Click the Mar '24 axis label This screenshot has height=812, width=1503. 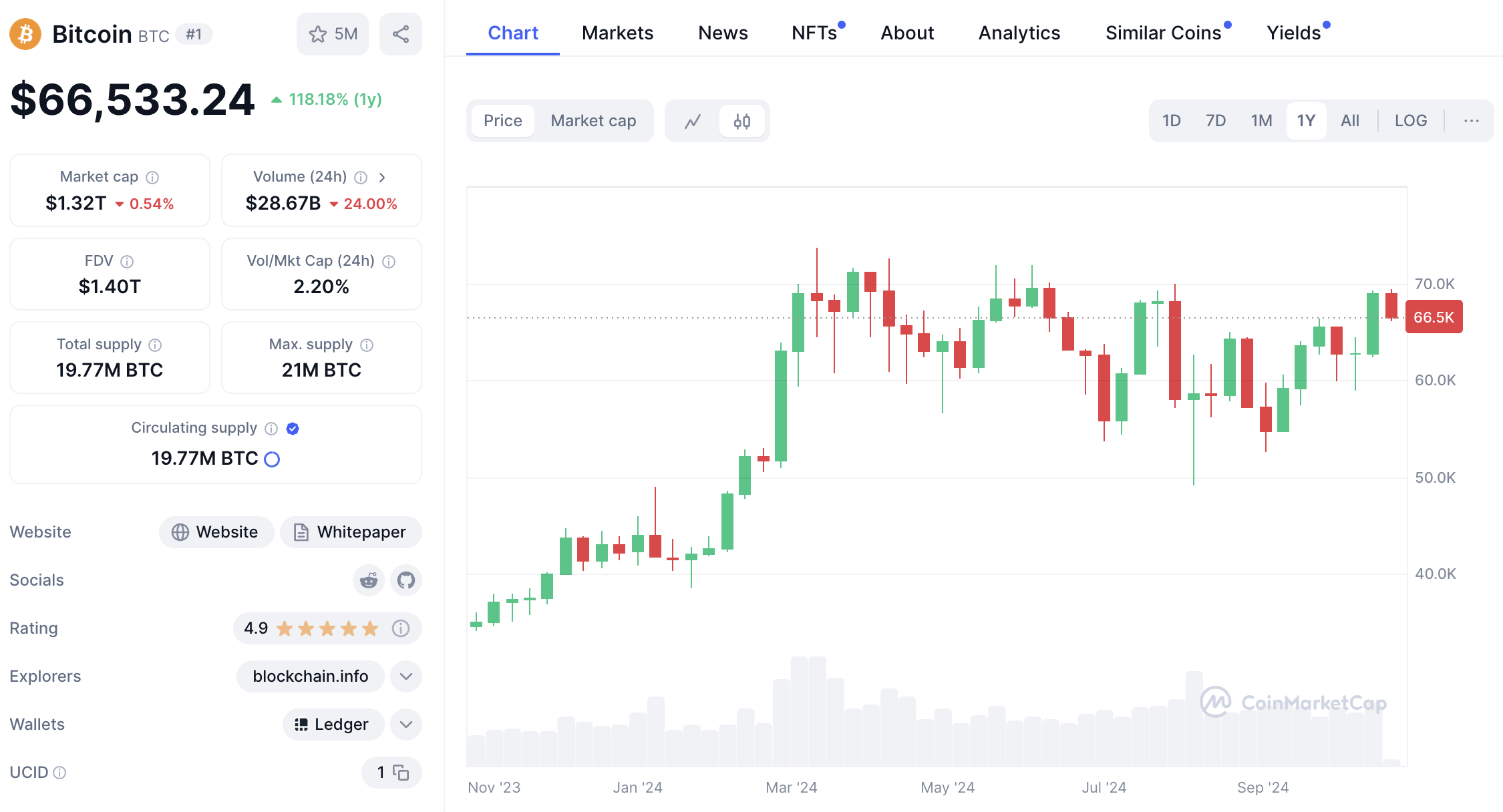pos(792,787)
